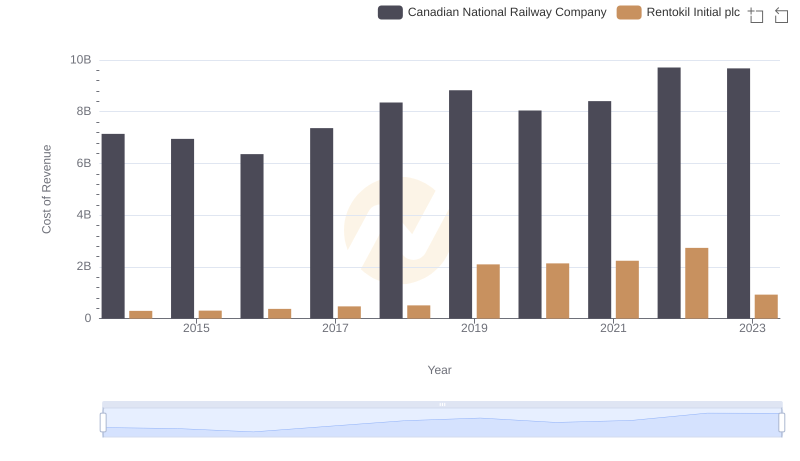
Task: Click the 0 y-axis label
Action: (x=88, y=318)
